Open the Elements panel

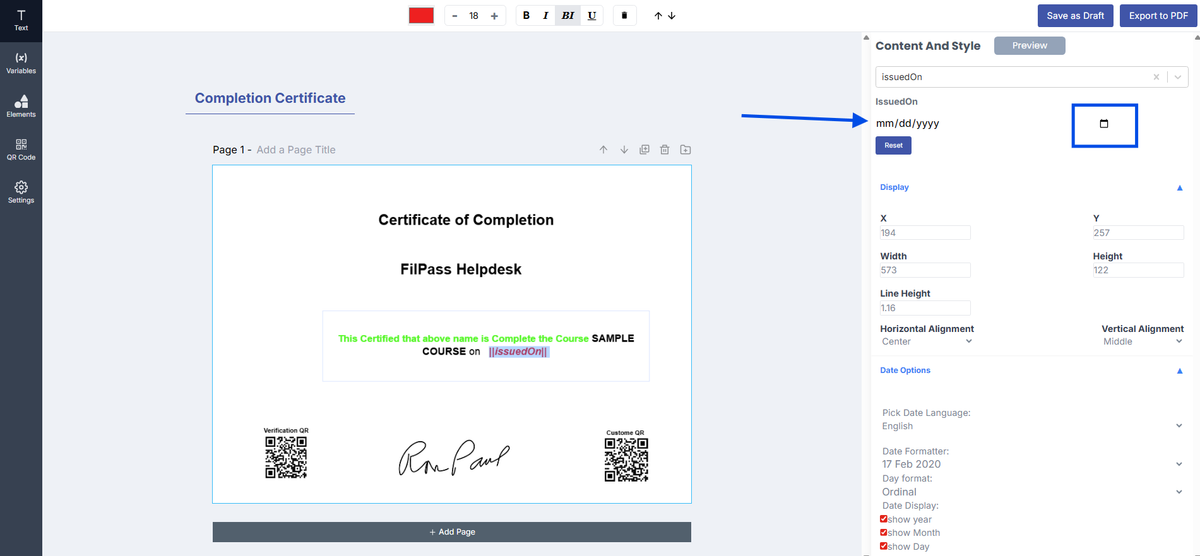[x=21, y=106]
